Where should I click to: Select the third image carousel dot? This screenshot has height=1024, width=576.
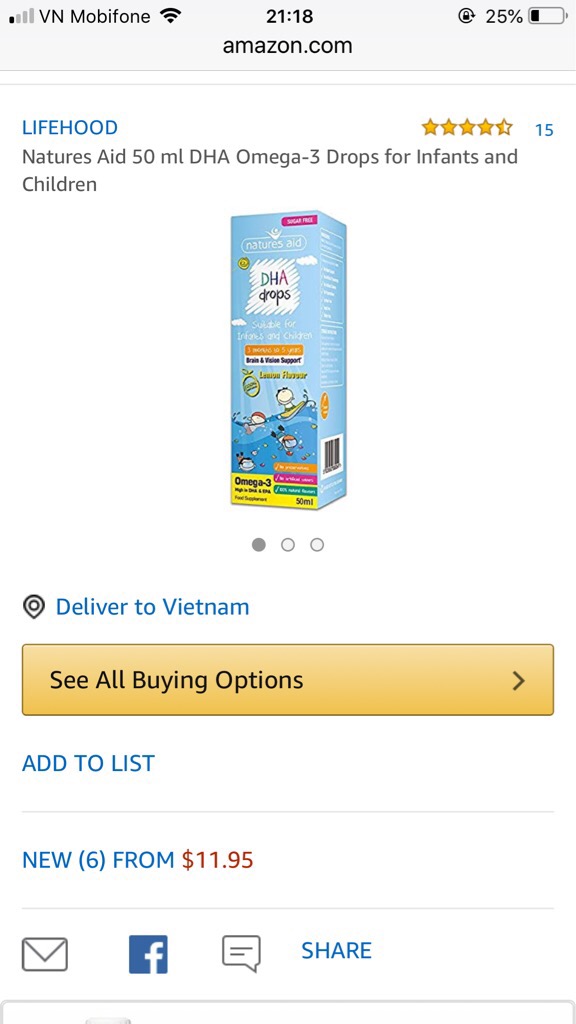tap(317, 545)
